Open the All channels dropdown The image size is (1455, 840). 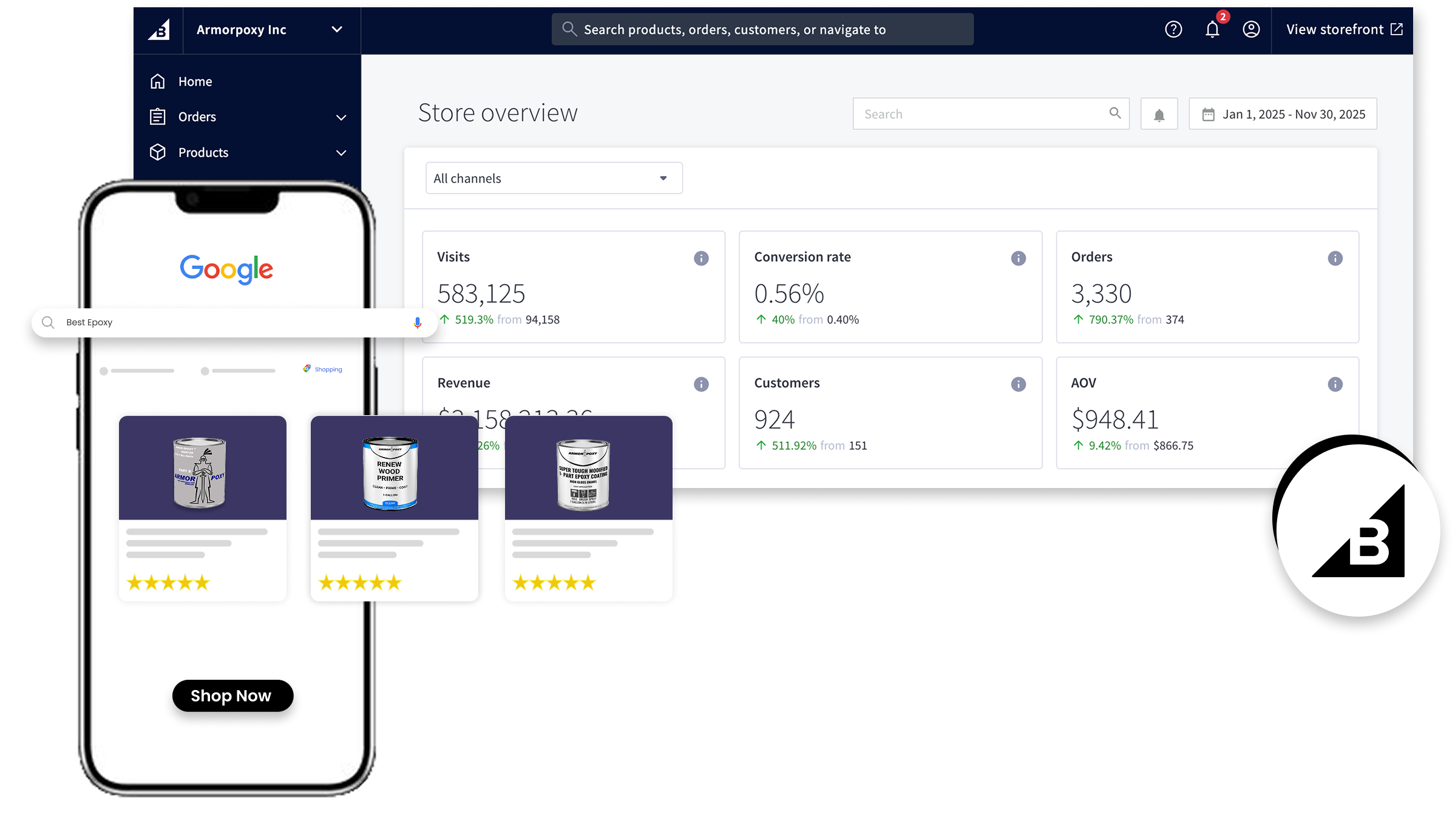pyautogui.click(x=554, y=178)
